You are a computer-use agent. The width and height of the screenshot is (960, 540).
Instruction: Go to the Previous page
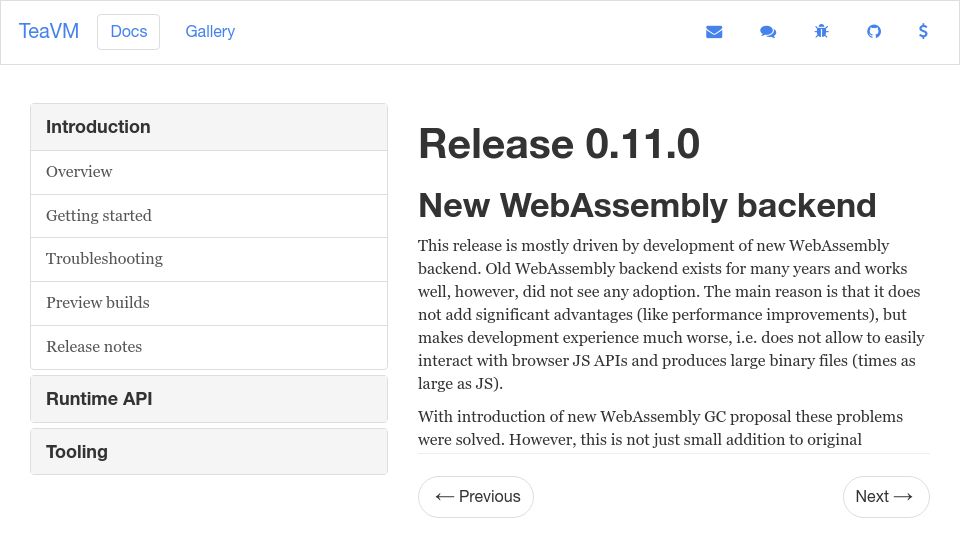[x=476, y=497]
